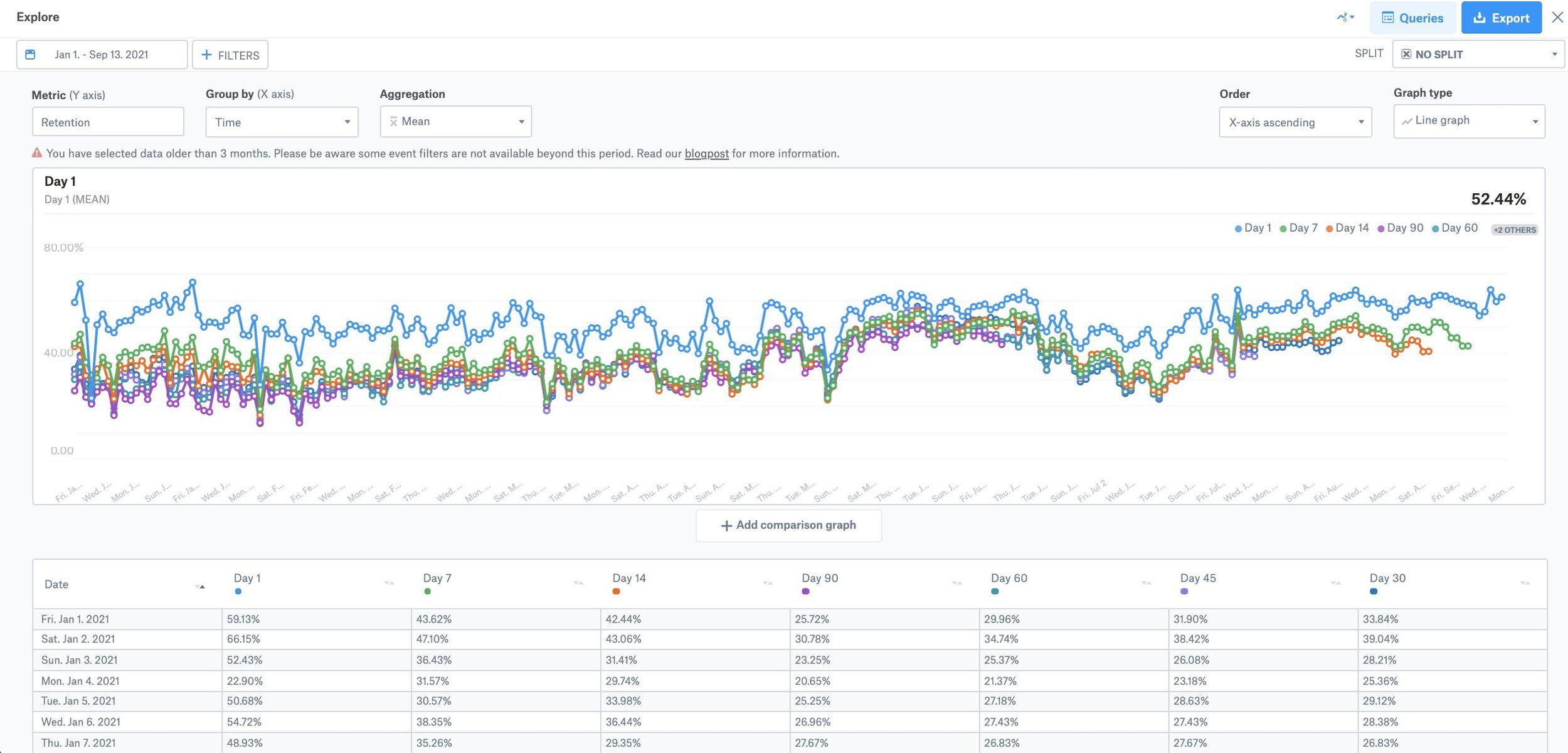The height and width of the screenshot is (753, 1568).
Task: Toggle Day 7 series in legend
Action: point(1298,228)
